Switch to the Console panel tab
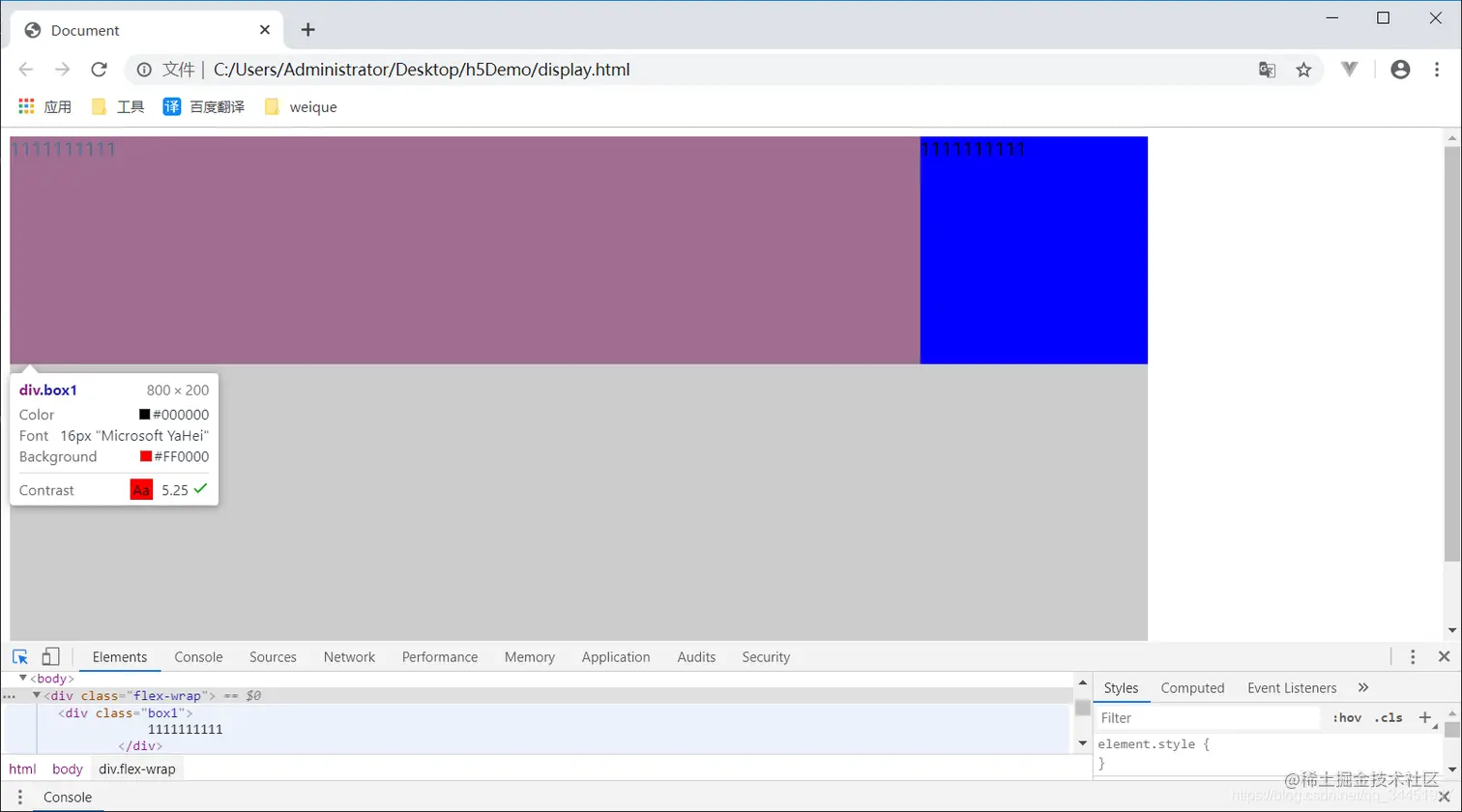Viewport: 1462px width, 812px height. pyautogui.click(x=198, y=657)
